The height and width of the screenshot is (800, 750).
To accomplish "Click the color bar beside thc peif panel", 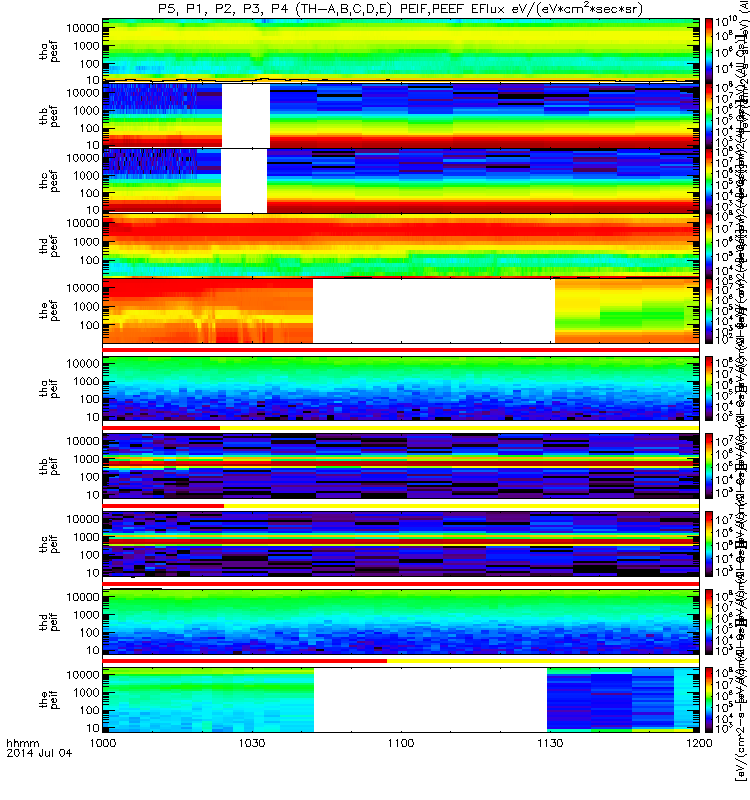I will point(709,544).
